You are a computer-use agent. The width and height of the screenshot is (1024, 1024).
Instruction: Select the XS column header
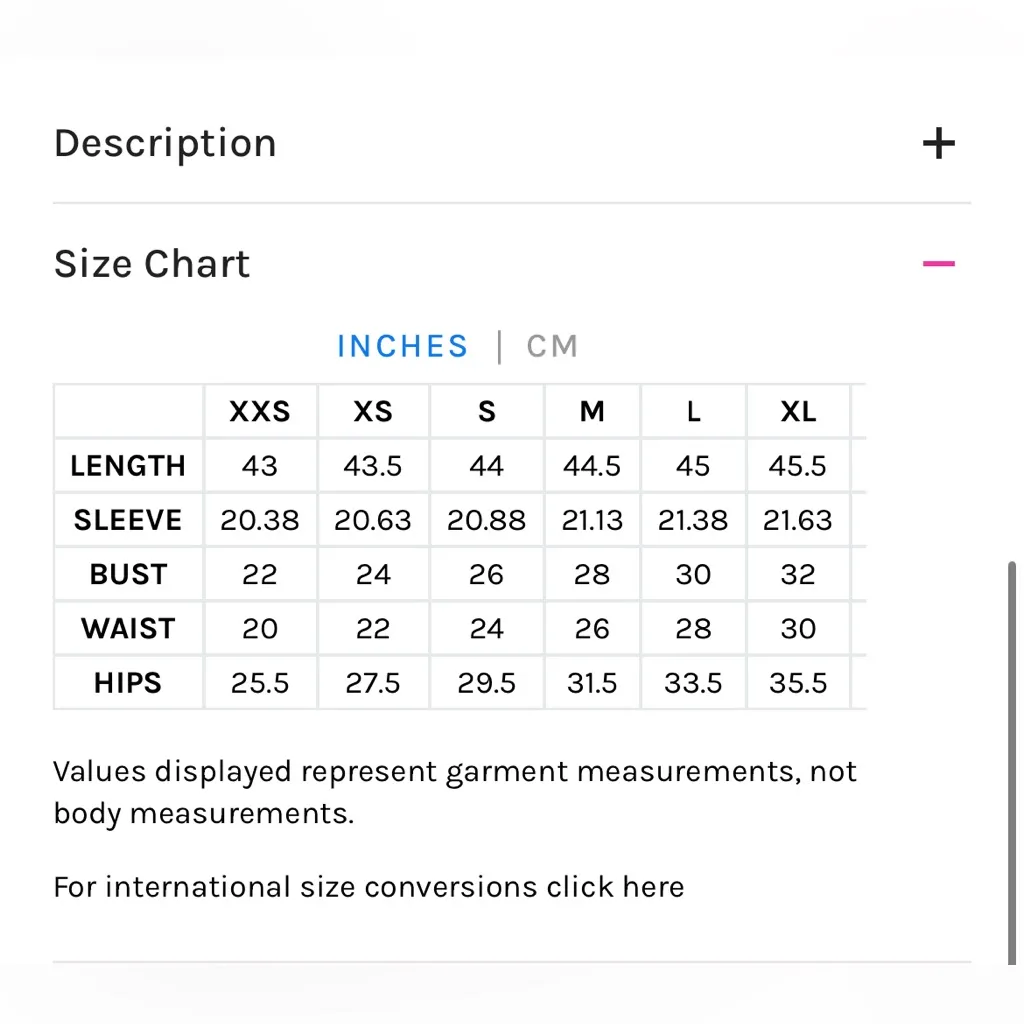coord(373,412)
